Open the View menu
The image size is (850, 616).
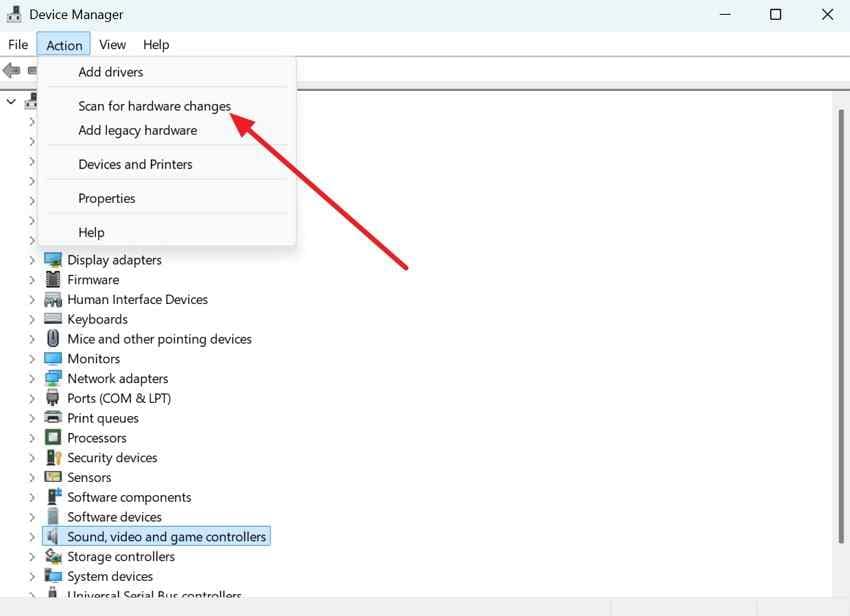pos(112,44)
